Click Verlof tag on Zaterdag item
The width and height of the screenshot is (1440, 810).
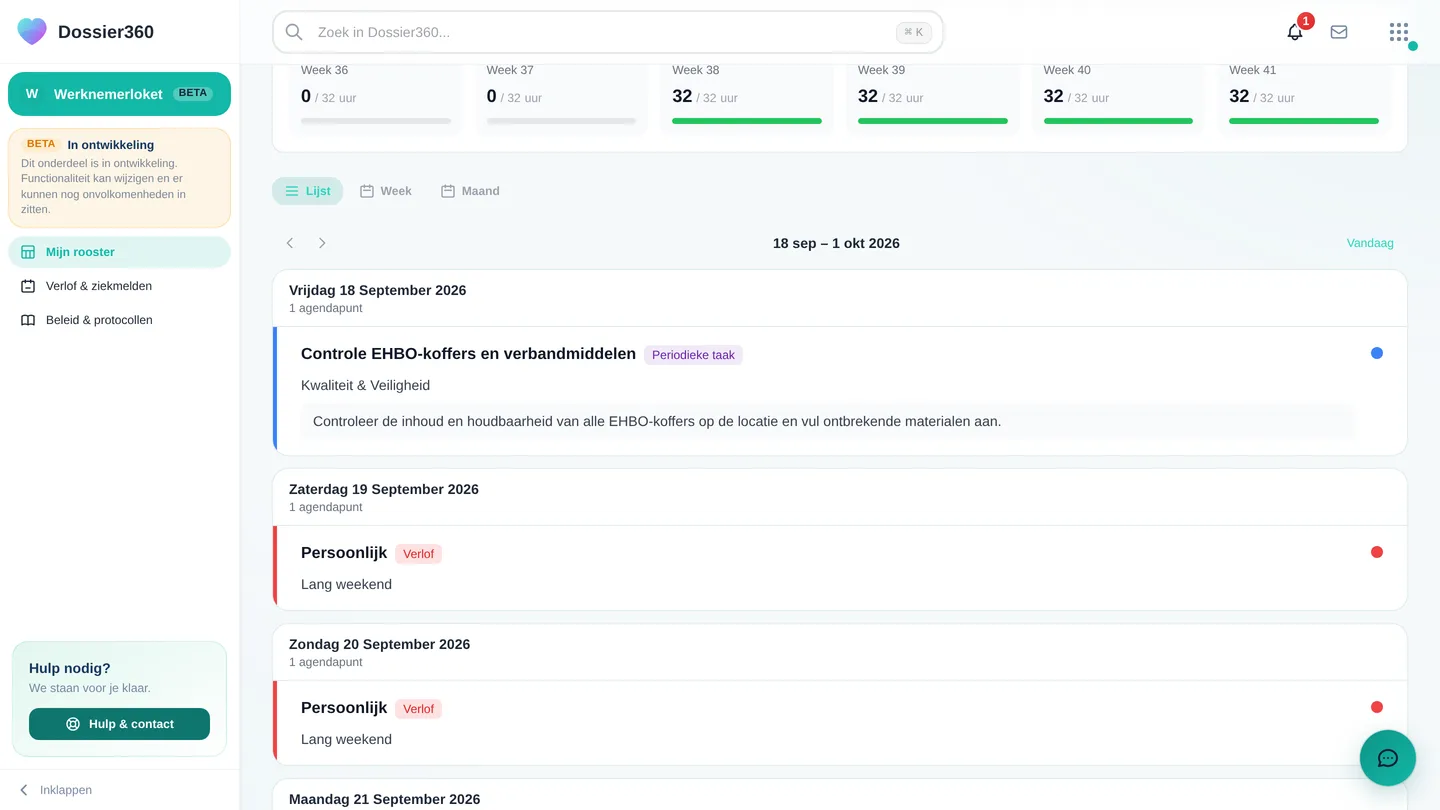[x=418, y=554]
